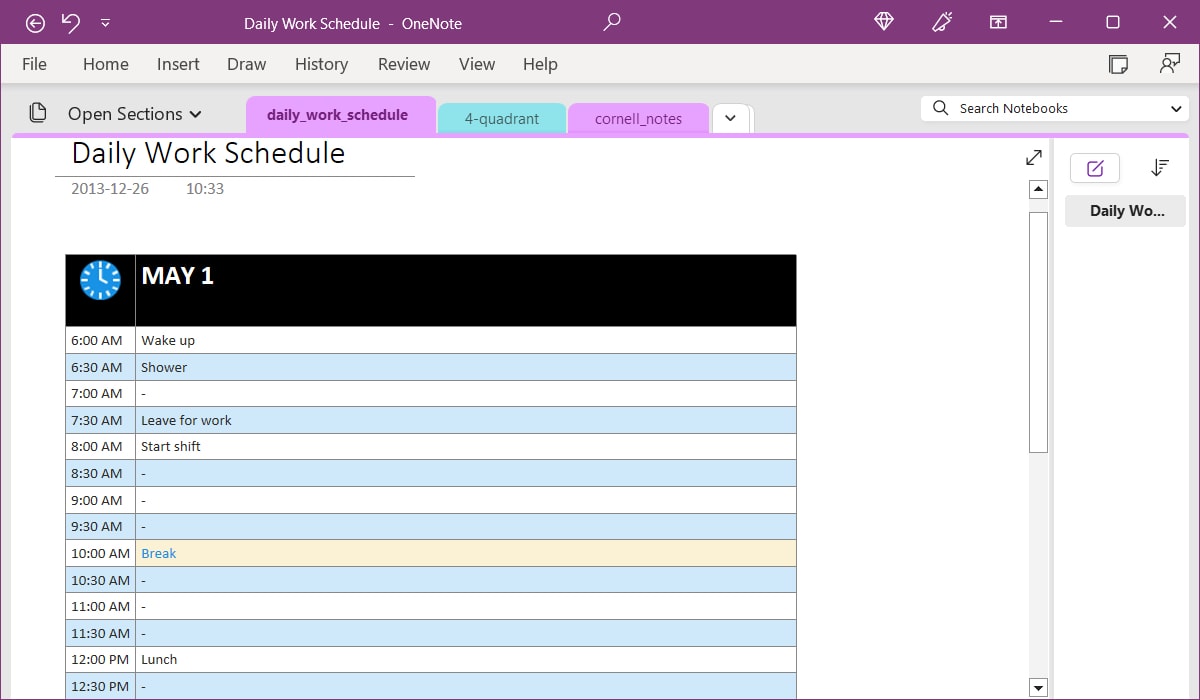
Task: Expand the Open Sections dropdown
Action: point(196,114)
